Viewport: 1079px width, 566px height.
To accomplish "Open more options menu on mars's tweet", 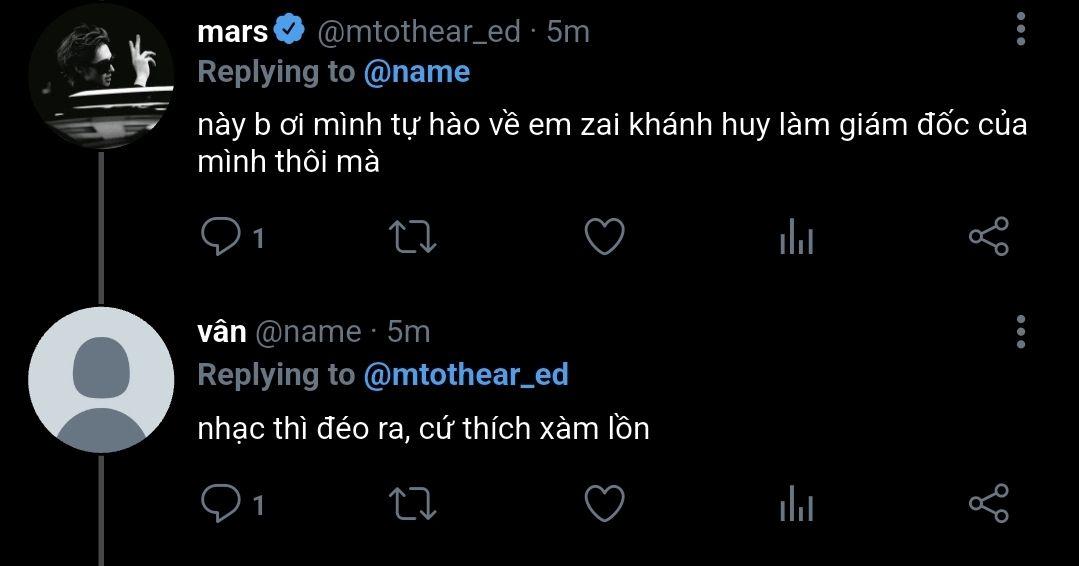I will coord(1021,29).
